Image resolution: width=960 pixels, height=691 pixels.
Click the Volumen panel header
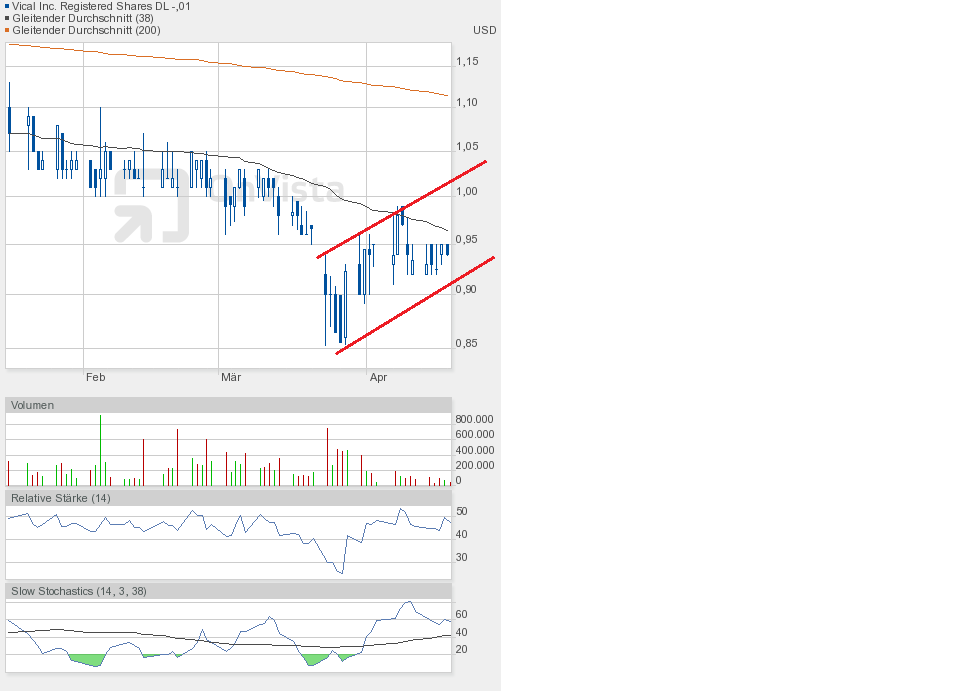228,405
